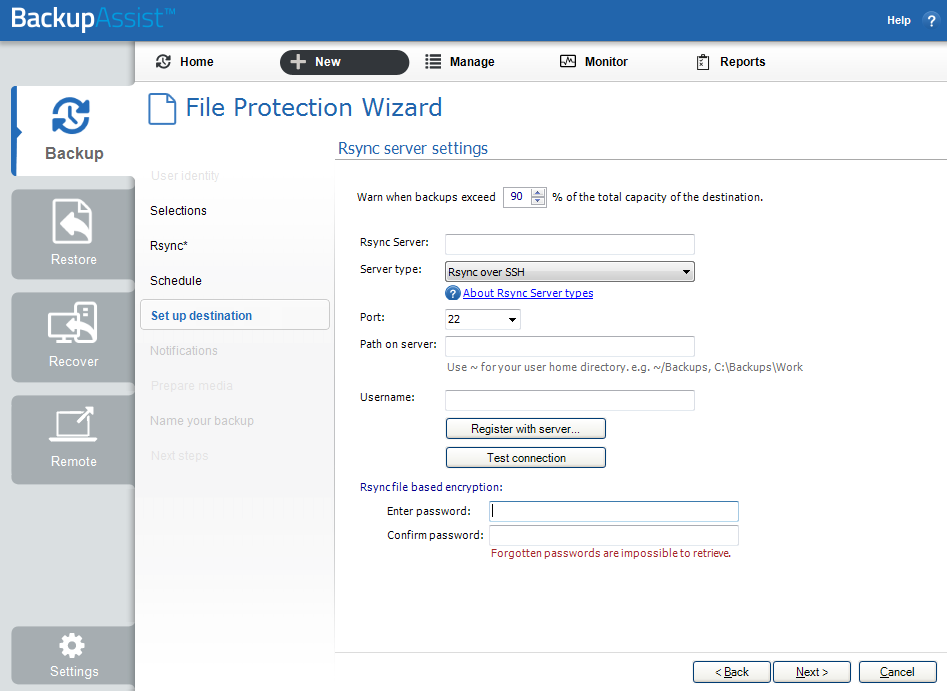
Task: Select the Set up destination step
Action: click(235, 315)
